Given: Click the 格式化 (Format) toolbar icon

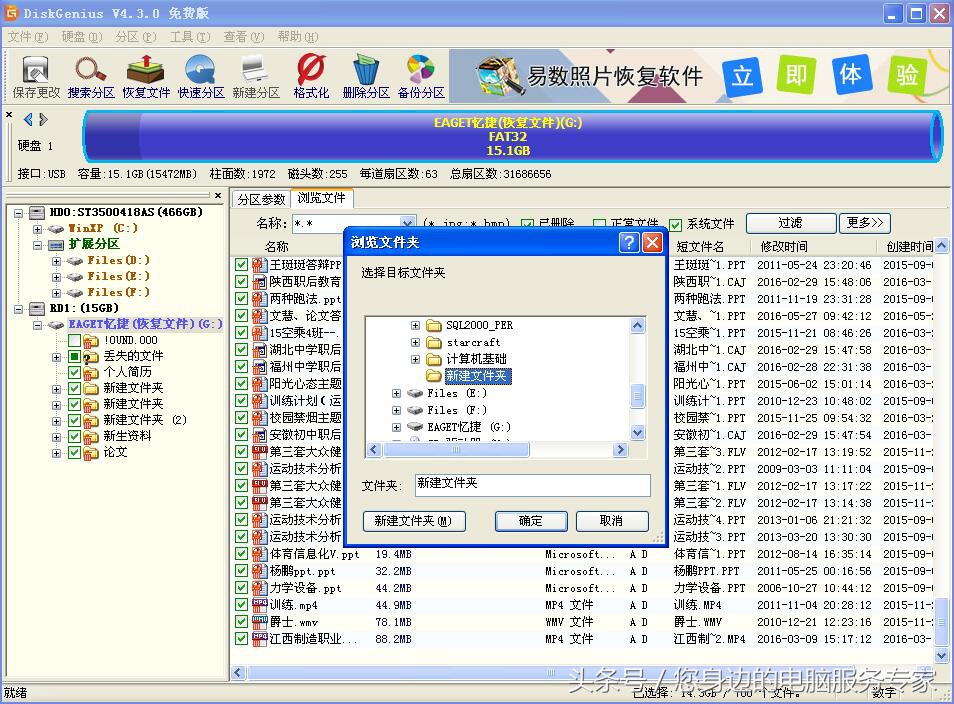Looking at the screenshot, I should [x=311, y=76].
